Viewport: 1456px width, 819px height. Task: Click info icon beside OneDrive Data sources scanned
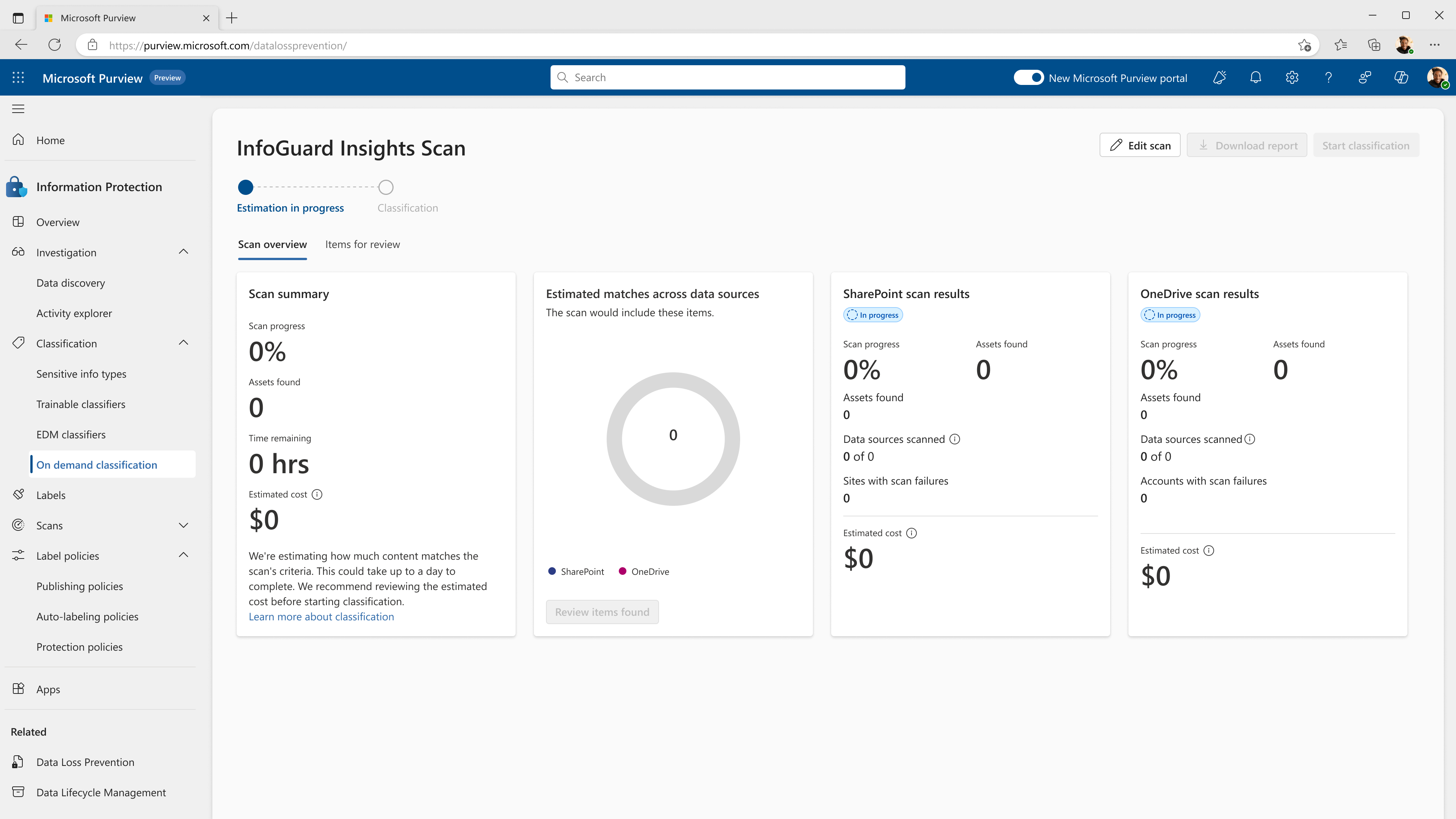point(1250,439)
